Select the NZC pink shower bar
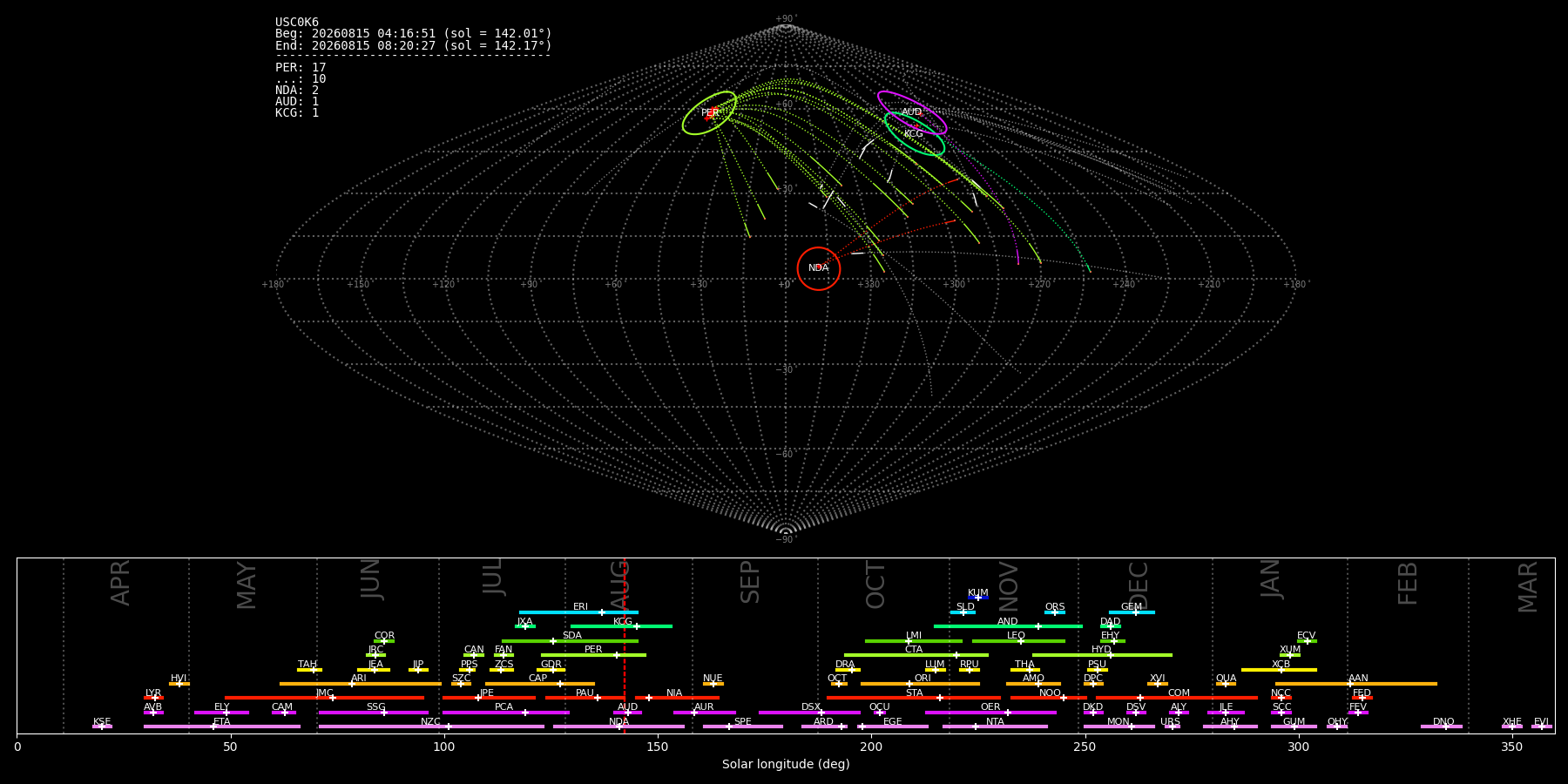This screenshot has width=1568, height=784. pos(431,727)
